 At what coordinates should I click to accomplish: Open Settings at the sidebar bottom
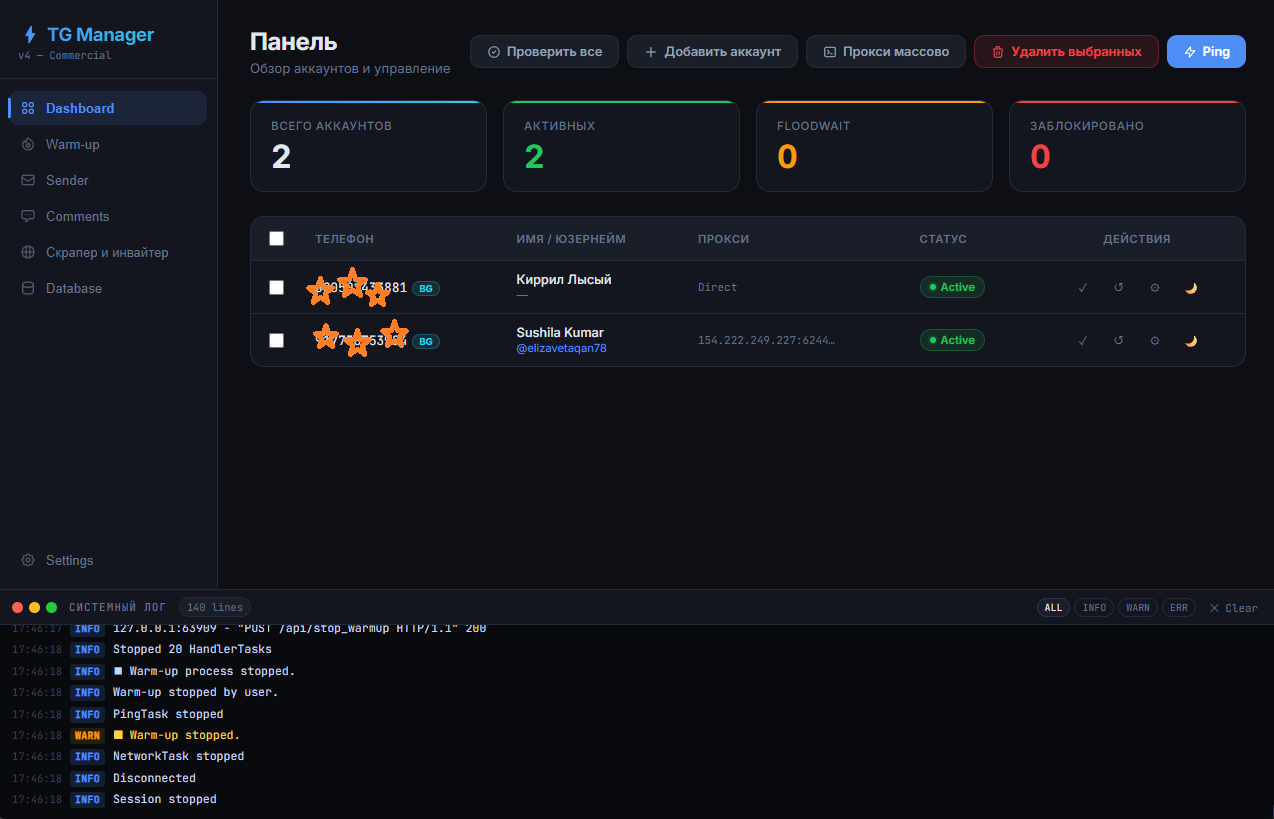click(x=69, y=560)
